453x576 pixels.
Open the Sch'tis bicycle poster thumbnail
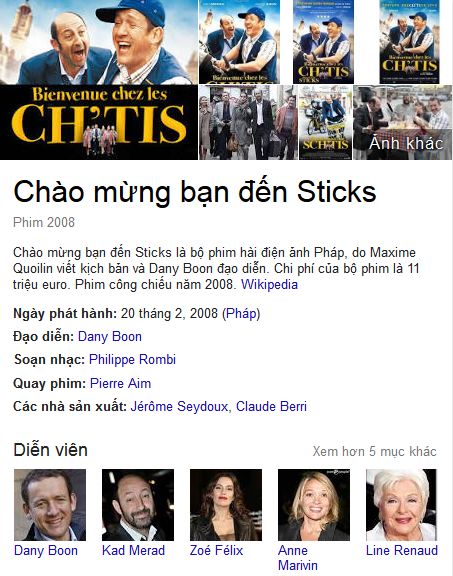pos(325,122)
